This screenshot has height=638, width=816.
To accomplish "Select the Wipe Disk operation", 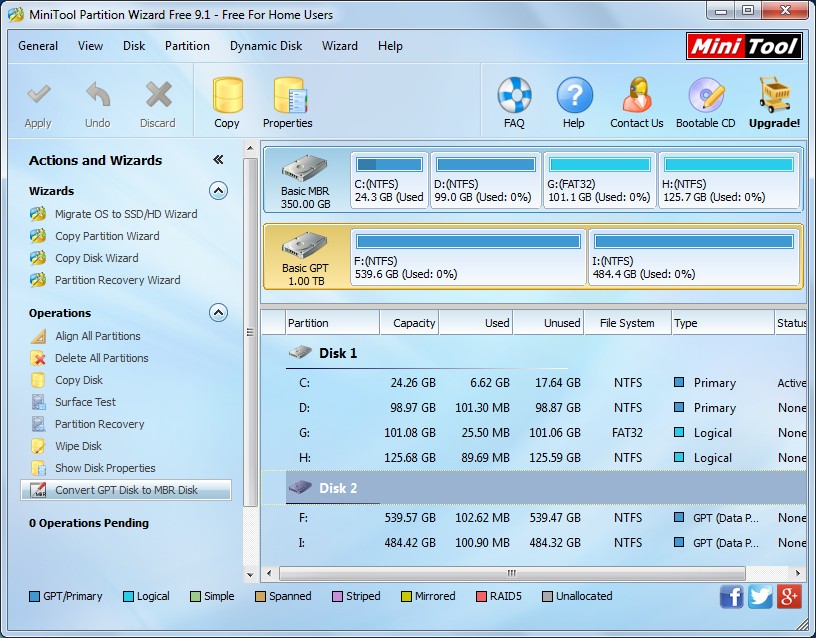I will (78, 446).
